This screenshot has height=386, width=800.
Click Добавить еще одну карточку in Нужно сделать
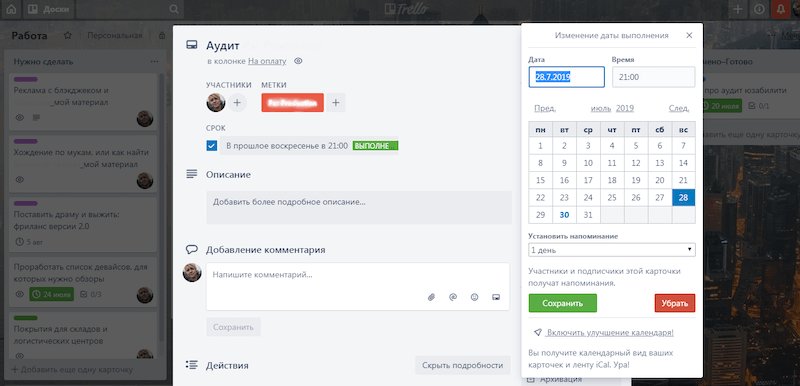click(x=72, y=369)
